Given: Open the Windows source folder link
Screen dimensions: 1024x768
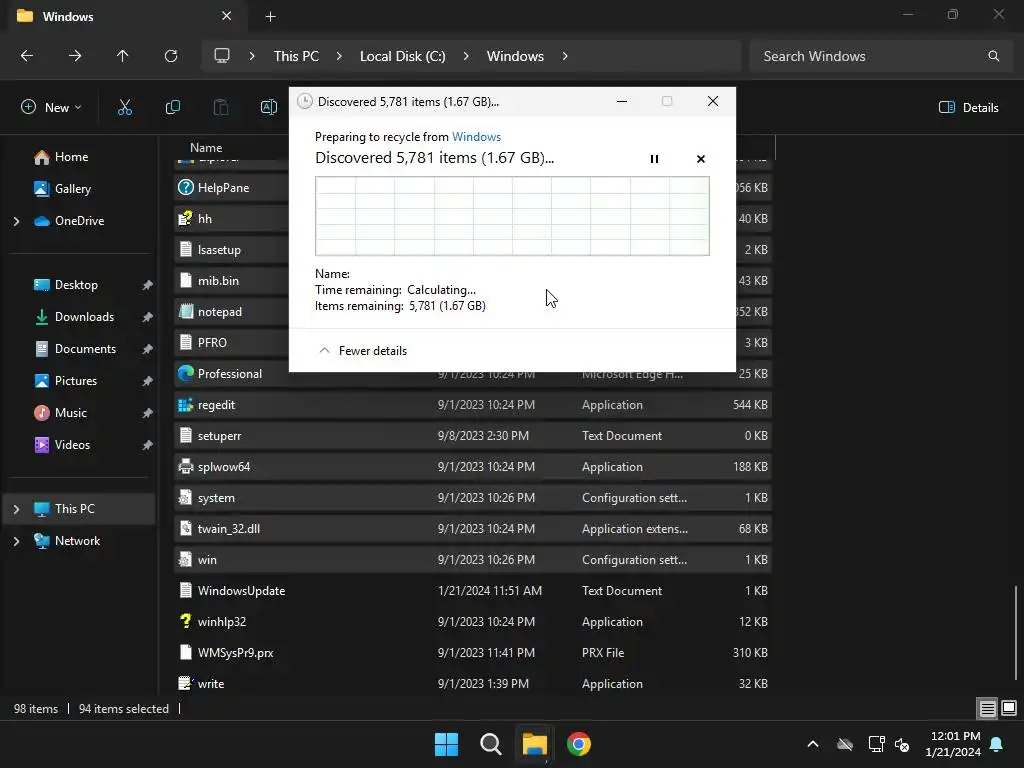Looking at the screenshot, I should tap(476, 136).
